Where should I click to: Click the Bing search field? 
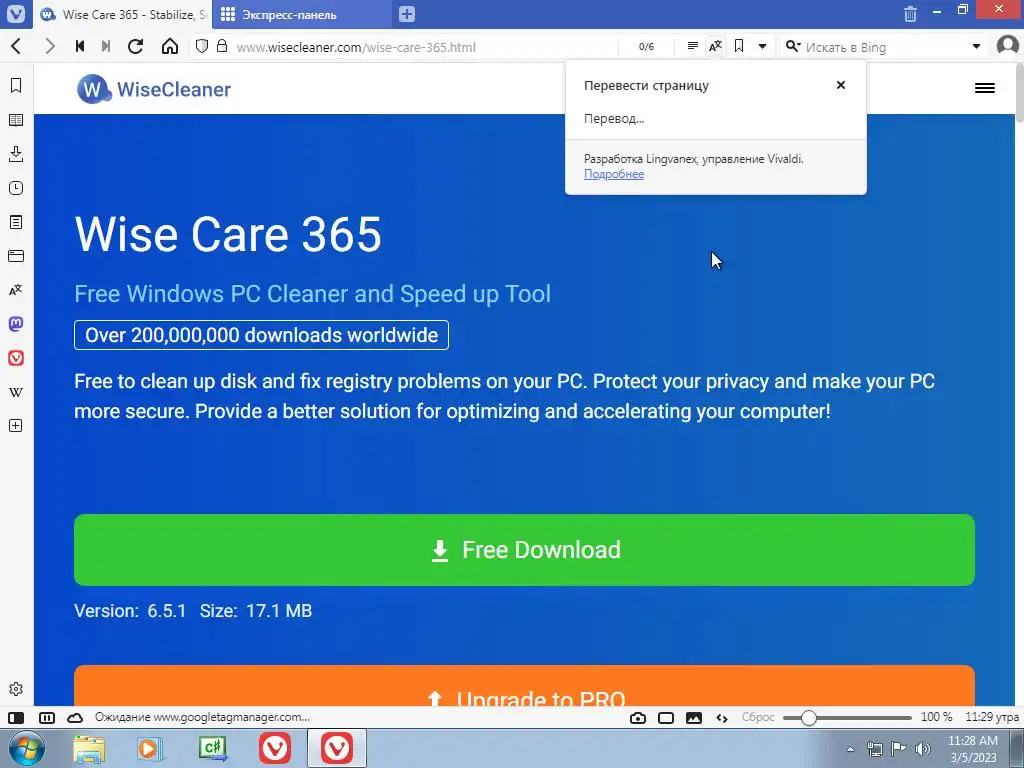point(885,47)
